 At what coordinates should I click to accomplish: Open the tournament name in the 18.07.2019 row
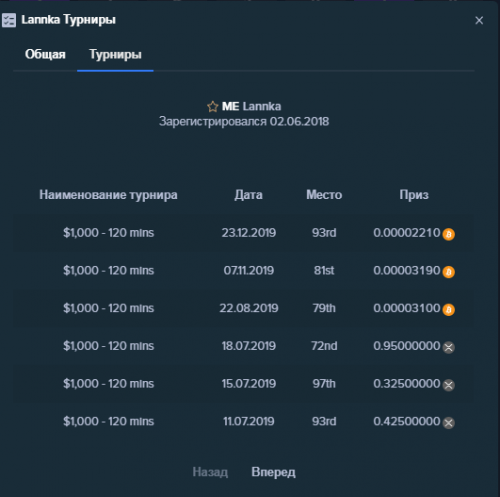tap(109, 346)
